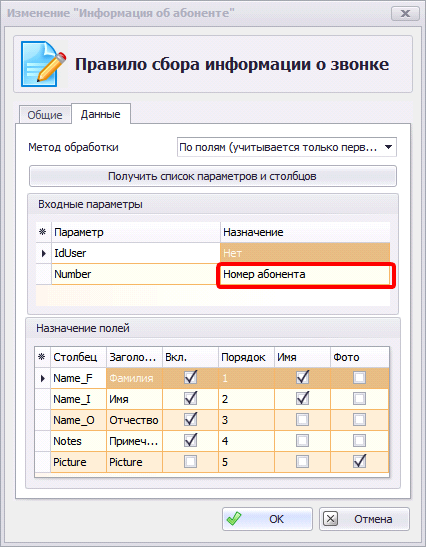This screenshot has height=547, width=426.
Task: Click the asterisk icon in Входные параметры header
Action: (43, 232)
